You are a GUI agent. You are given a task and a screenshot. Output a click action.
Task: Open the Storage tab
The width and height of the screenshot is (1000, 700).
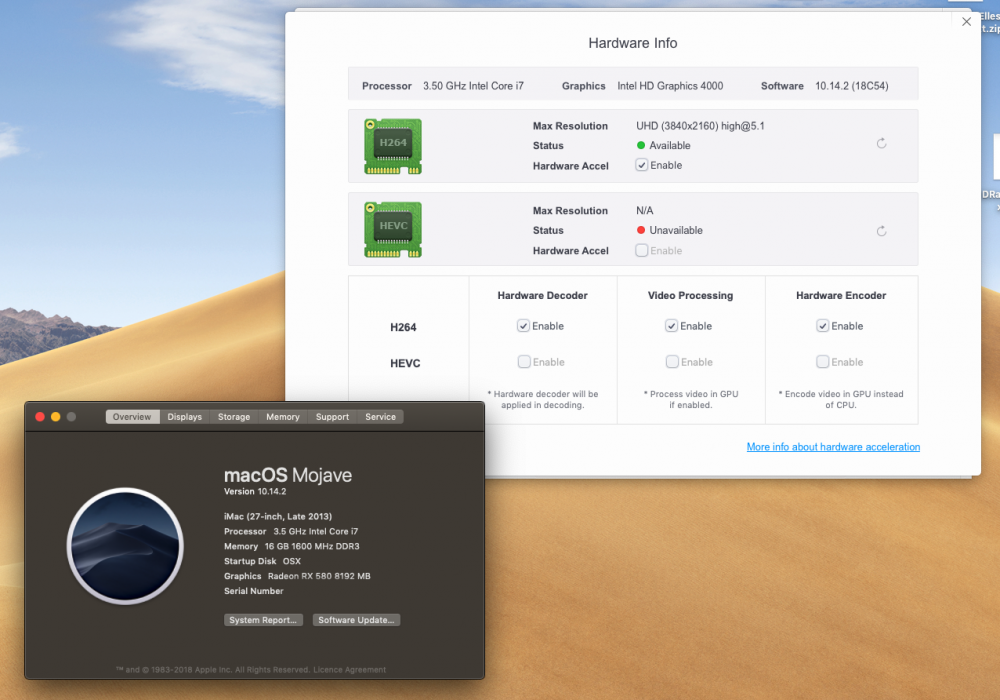tap(234, 416)
